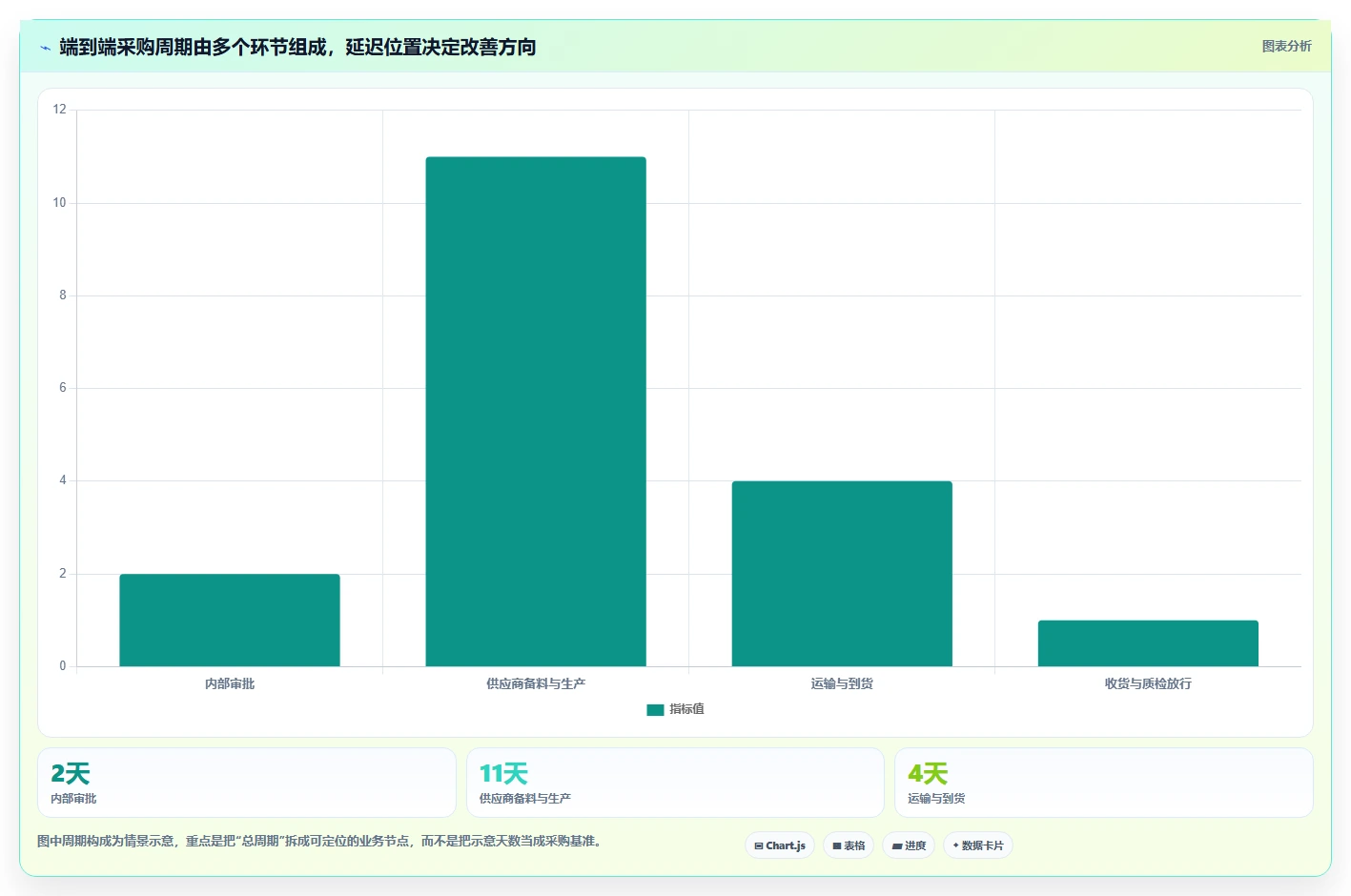Click the lightning icon beside the title

(x=46, y=48)
